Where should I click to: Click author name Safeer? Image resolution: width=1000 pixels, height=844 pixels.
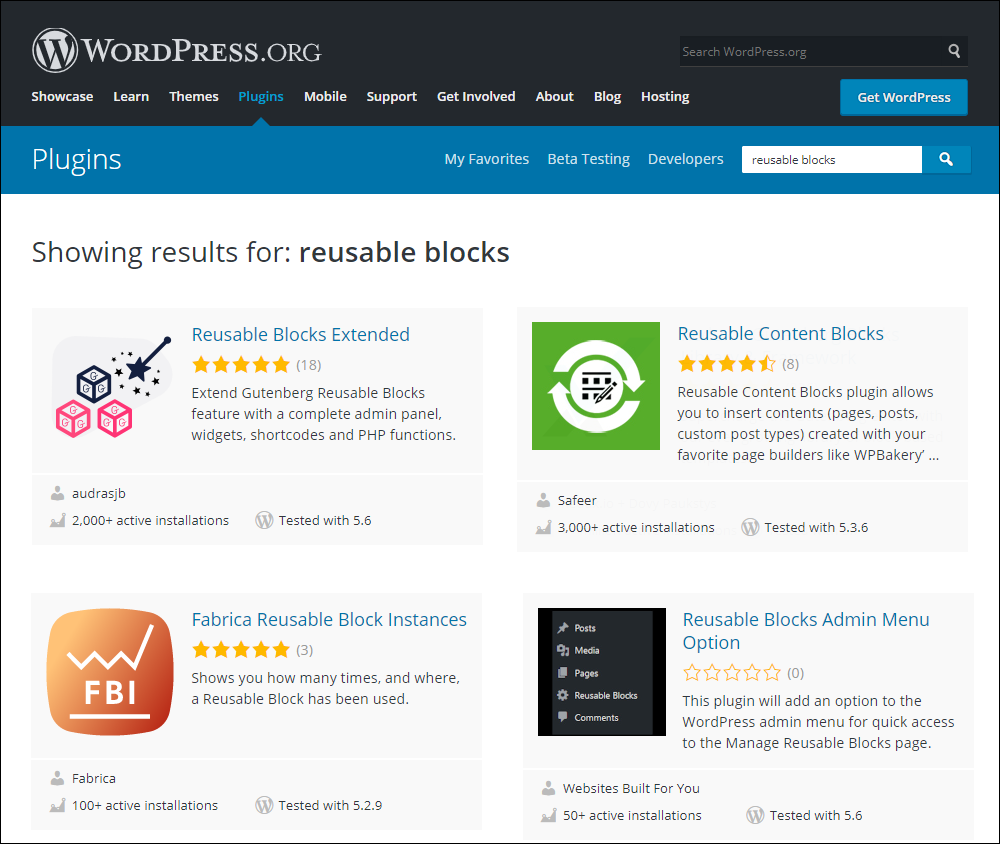click(577, 500)
